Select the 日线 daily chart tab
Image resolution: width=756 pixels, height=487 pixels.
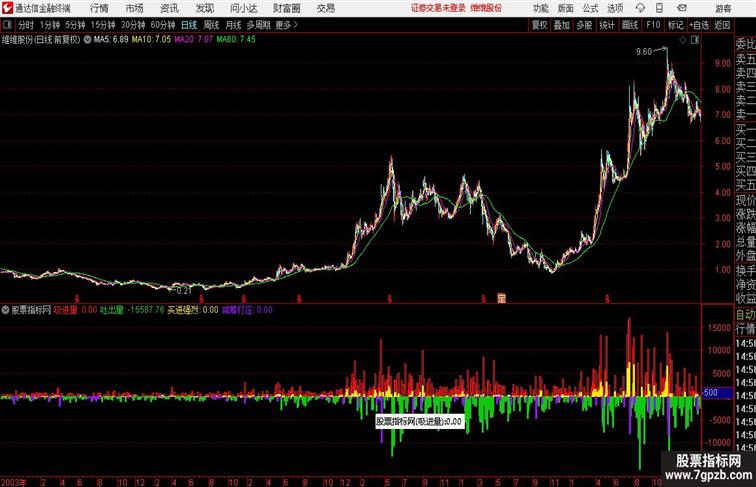click(x=189, y=25)
